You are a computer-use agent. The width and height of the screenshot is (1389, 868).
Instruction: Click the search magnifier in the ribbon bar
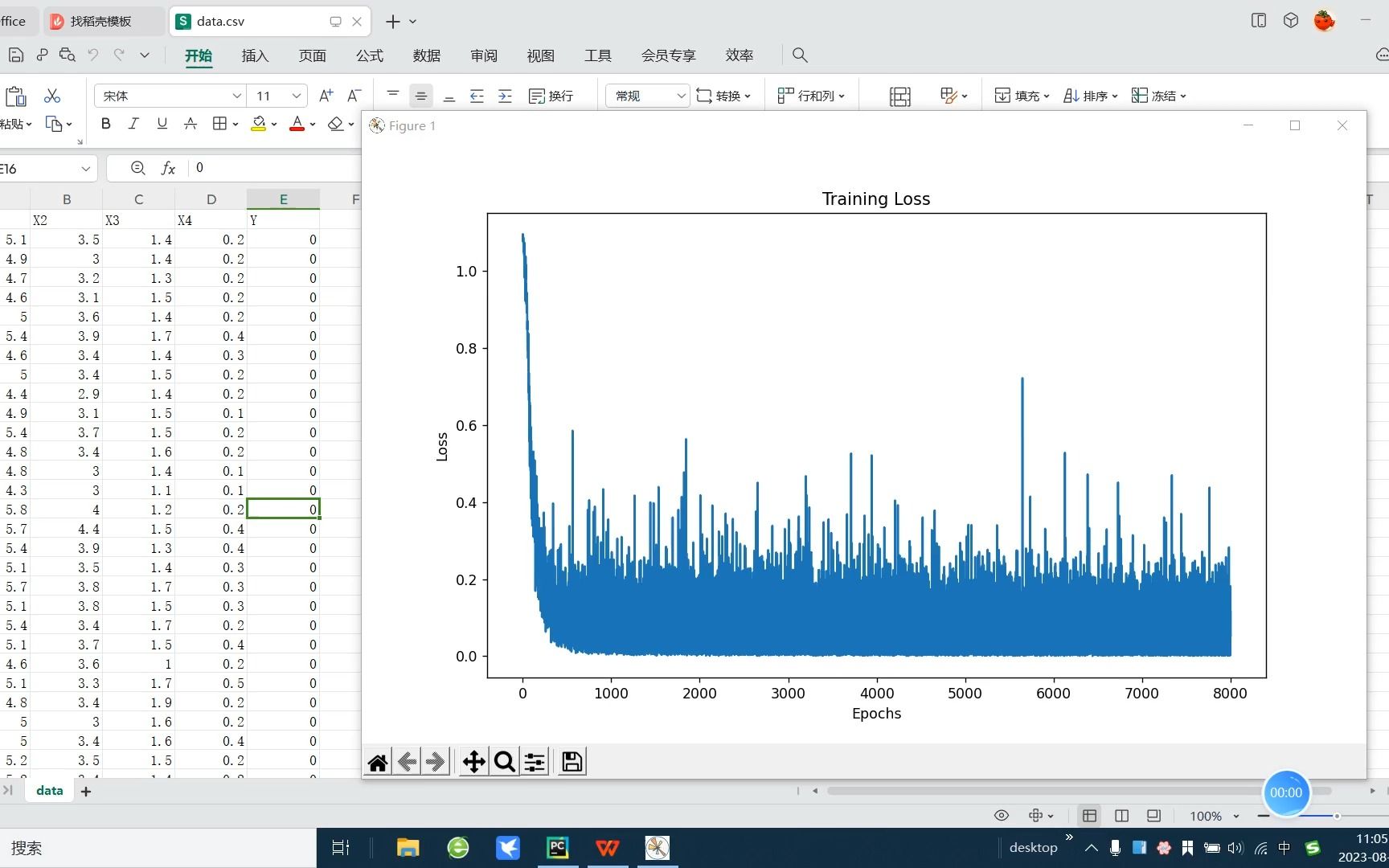(x=800, y=55)
